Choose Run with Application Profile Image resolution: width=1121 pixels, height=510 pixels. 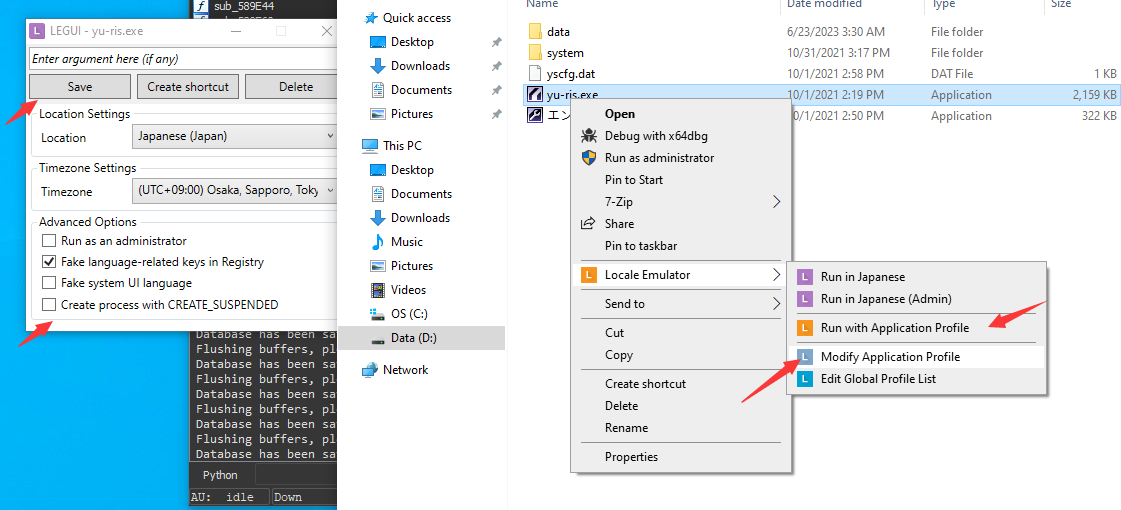click(895, 328)
